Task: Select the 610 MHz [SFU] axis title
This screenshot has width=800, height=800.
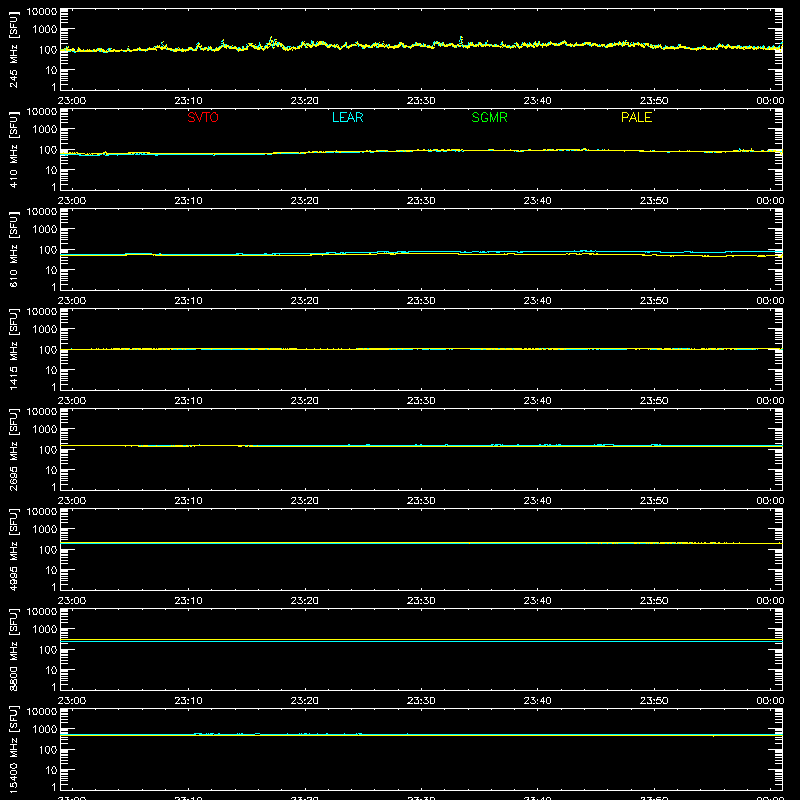Action: [13, 250]
